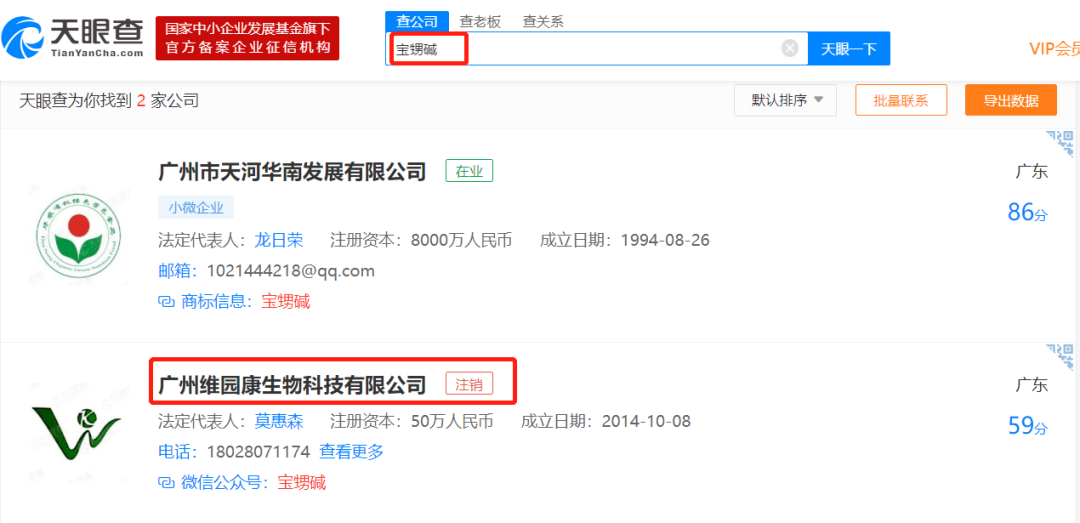Click 广东 region on first company
Viewport: 1080px width, 523px height.
[x=1032, y=172]
